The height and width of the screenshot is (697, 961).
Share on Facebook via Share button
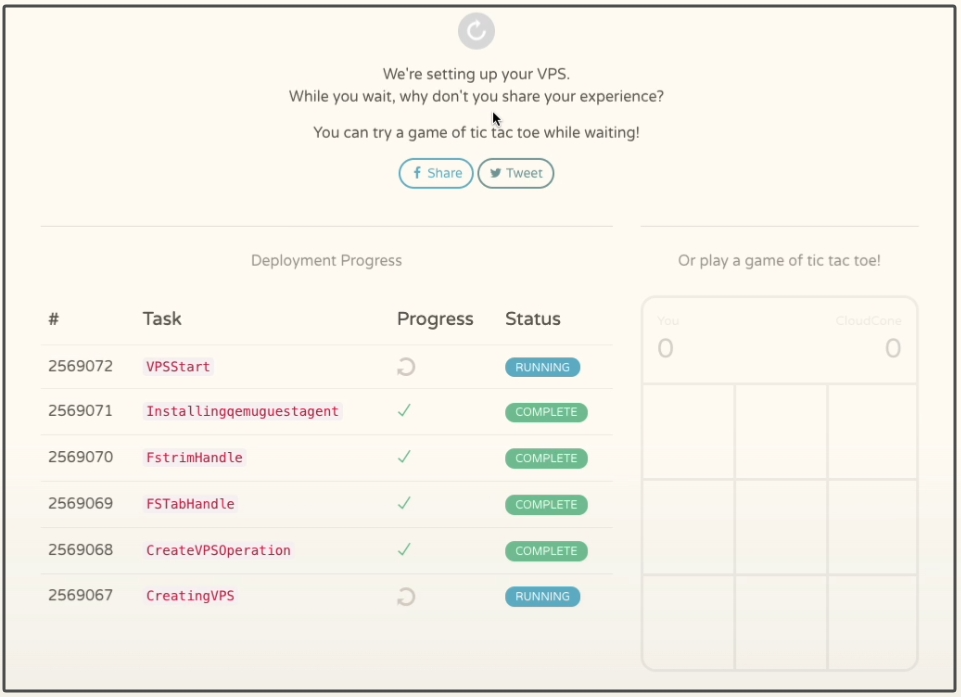point(436,173)
